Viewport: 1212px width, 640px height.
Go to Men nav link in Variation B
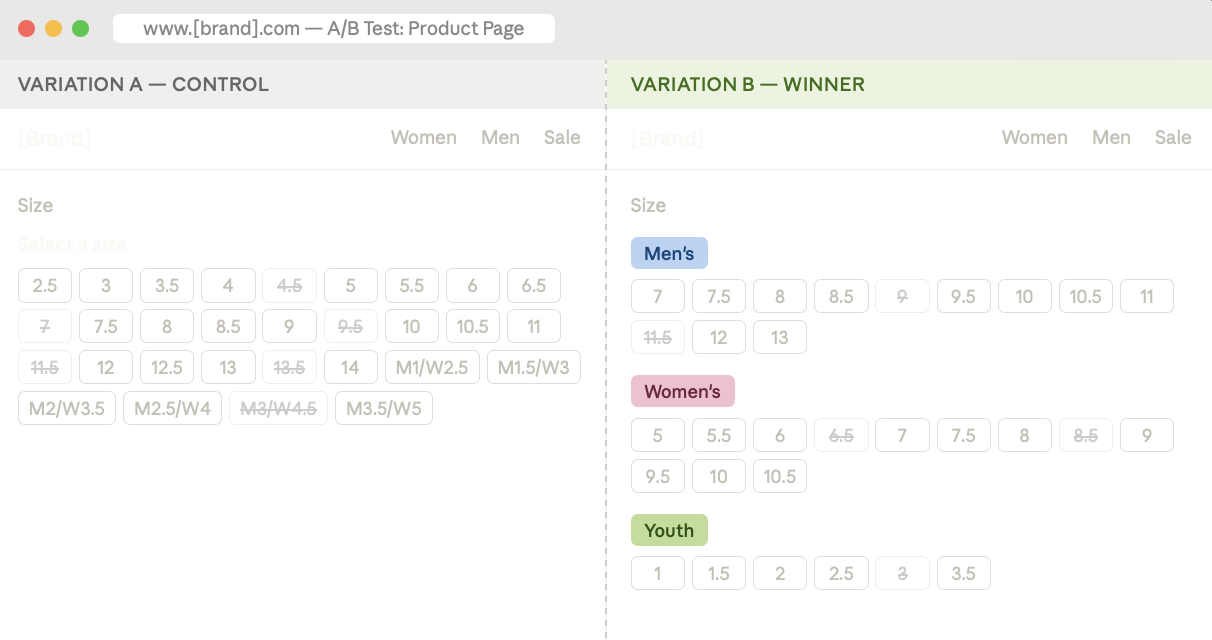[x=1111, y=138]
